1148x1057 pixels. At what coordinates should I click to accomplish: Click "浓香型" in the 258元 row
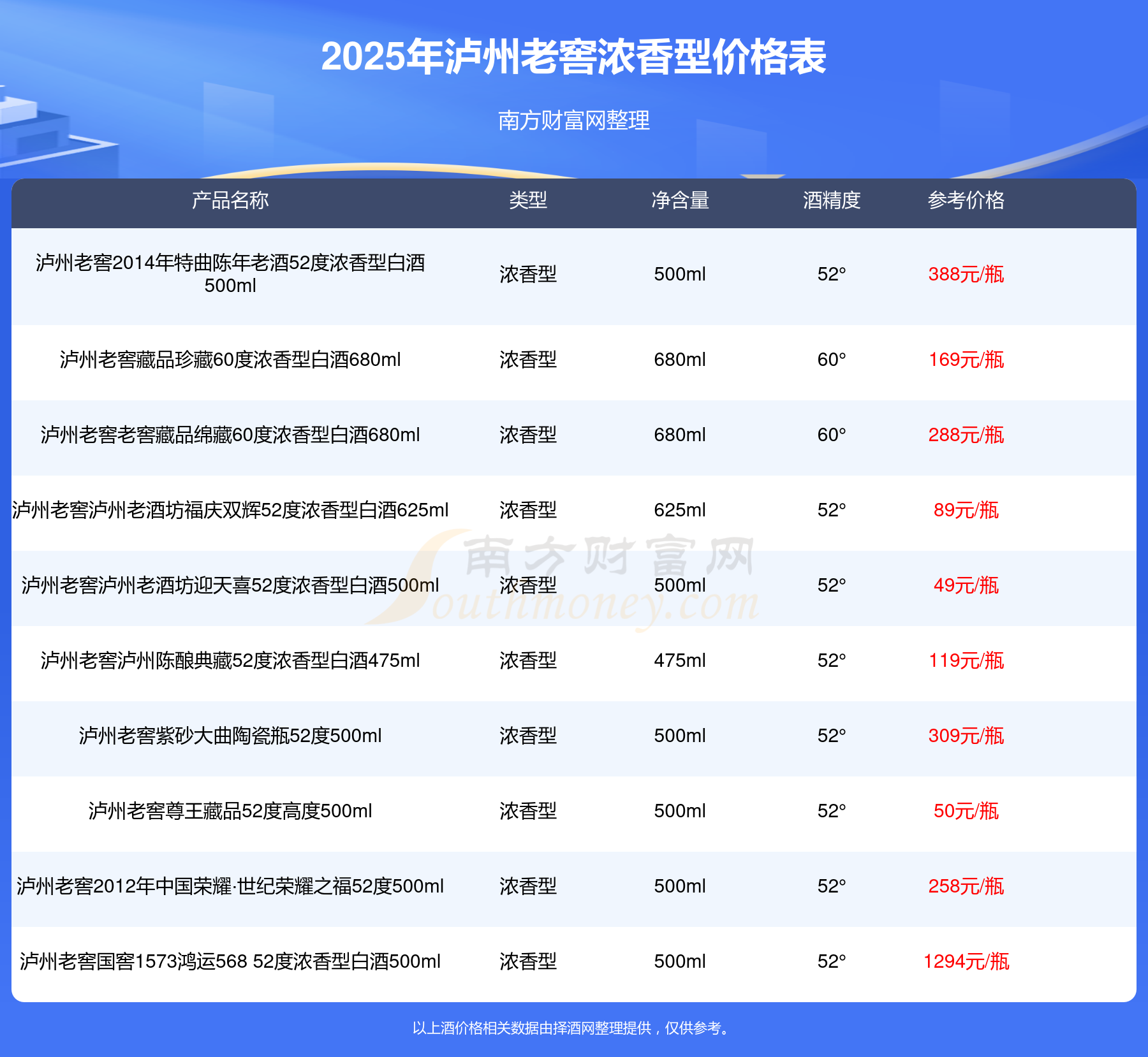click(528, 886)
